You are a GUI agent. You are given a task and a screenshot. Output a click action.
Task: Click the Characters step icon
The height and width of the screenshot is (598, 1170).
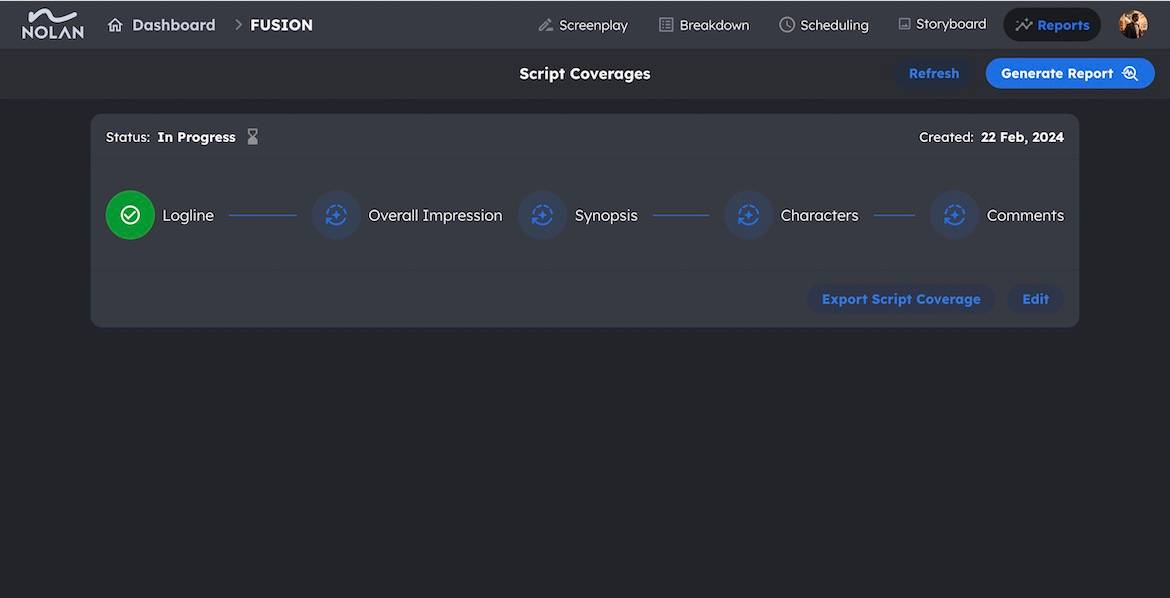click(x=748, y=215)
